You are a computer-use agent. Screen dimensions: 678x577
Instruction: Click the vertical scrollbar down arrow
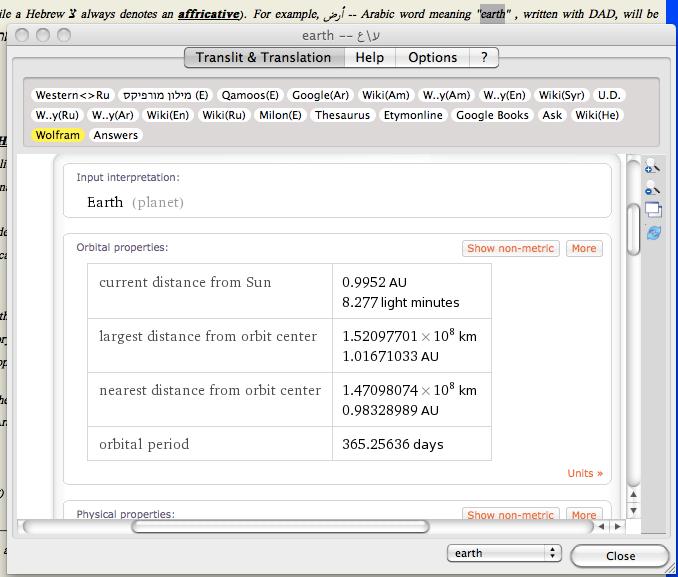click(633, 509)
